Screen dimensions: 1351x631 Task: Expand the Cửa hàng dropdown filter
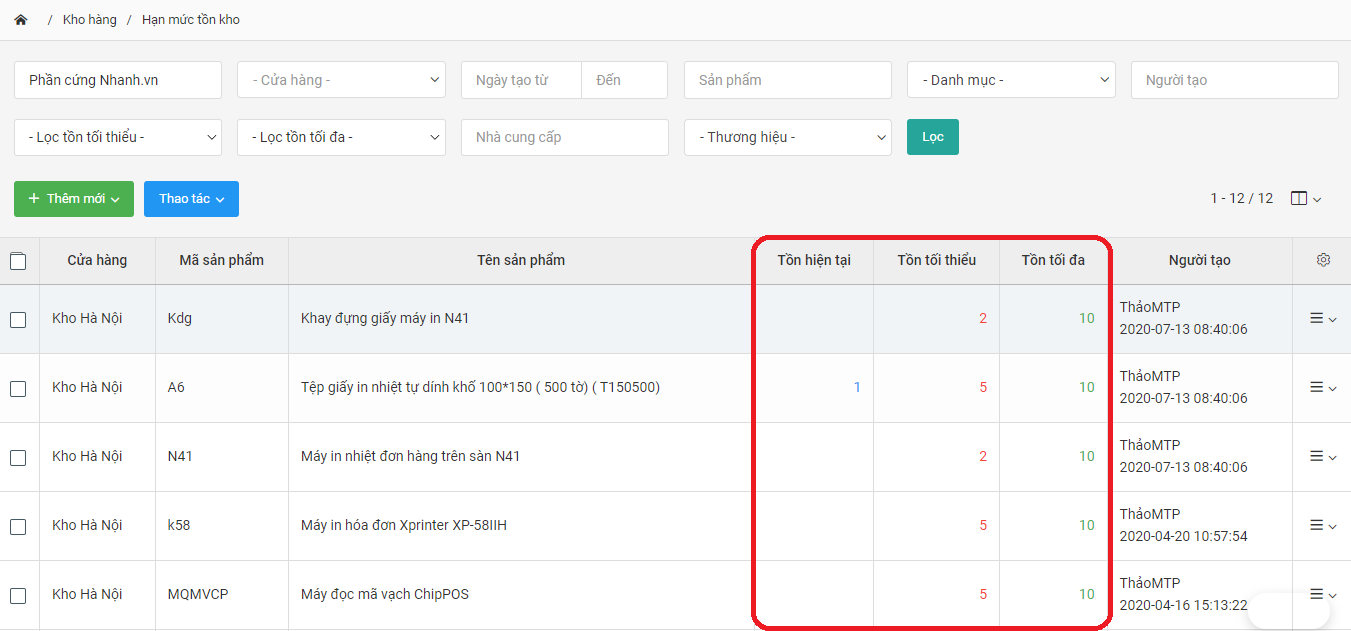[x=341, y=80]
